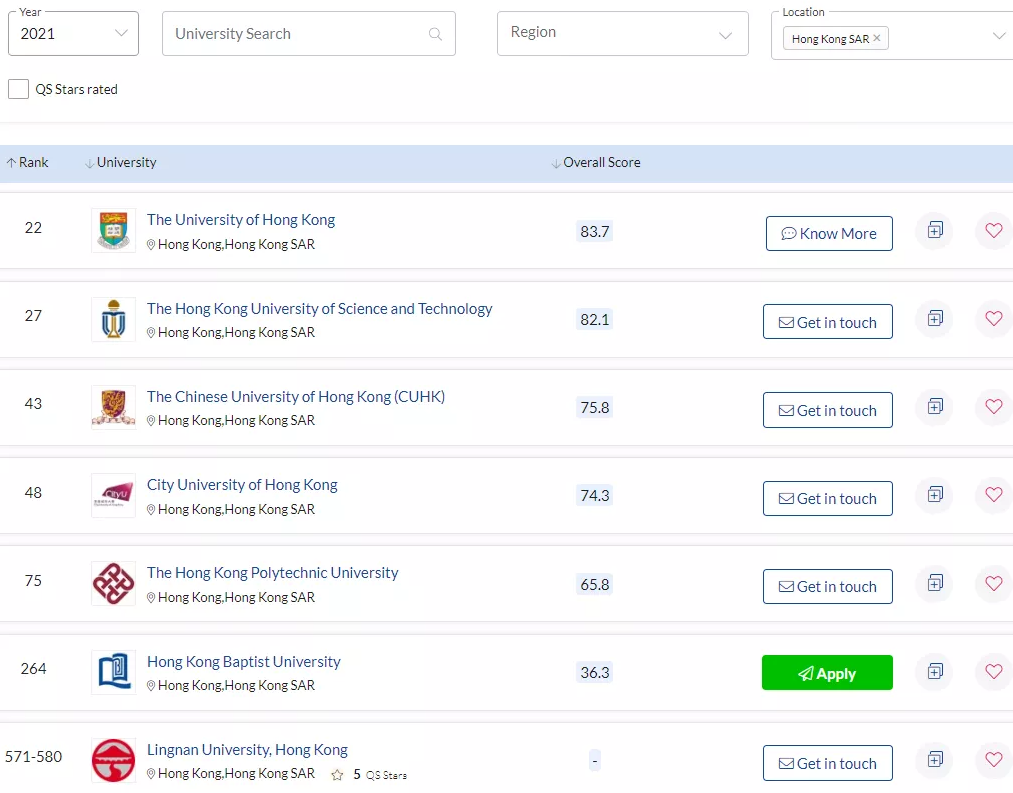Sort by Overall Score column header

[x=596, y=163]
